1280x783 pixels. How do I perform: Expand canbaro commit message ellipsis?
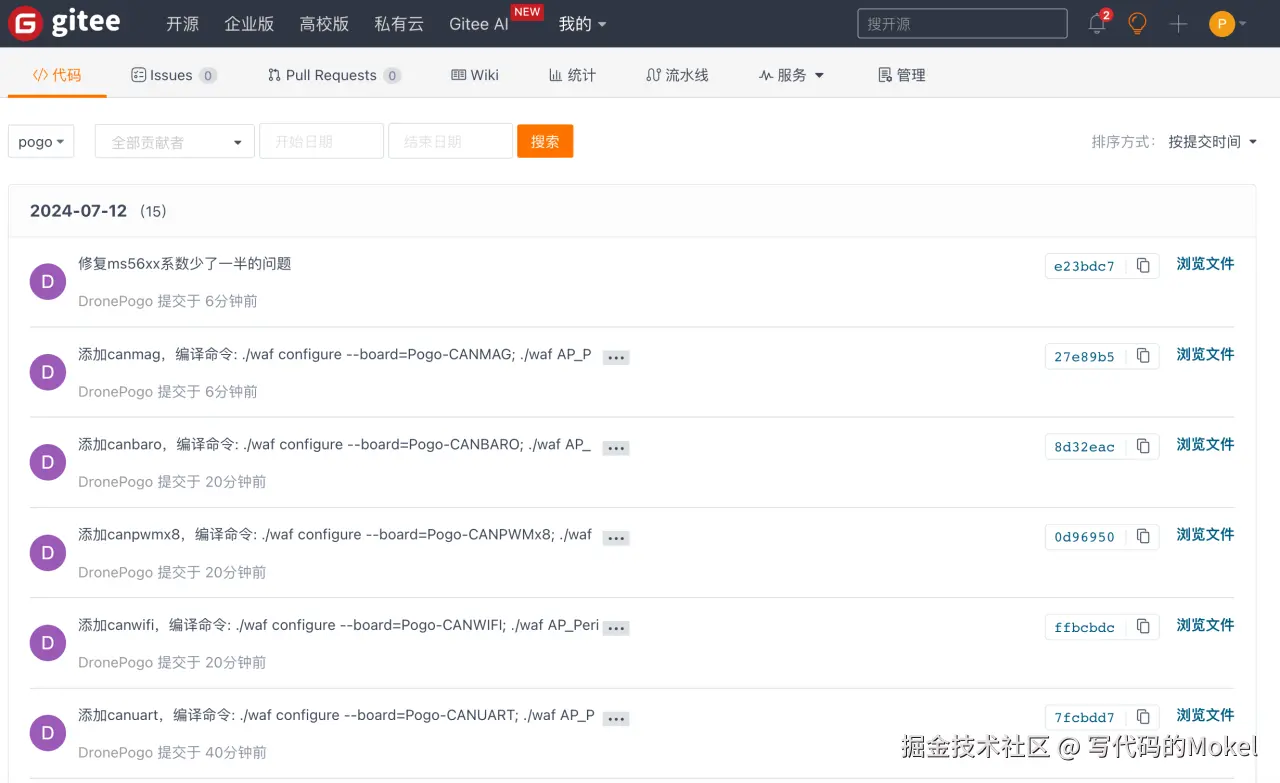pyautogui.click(x=616, y=448)
